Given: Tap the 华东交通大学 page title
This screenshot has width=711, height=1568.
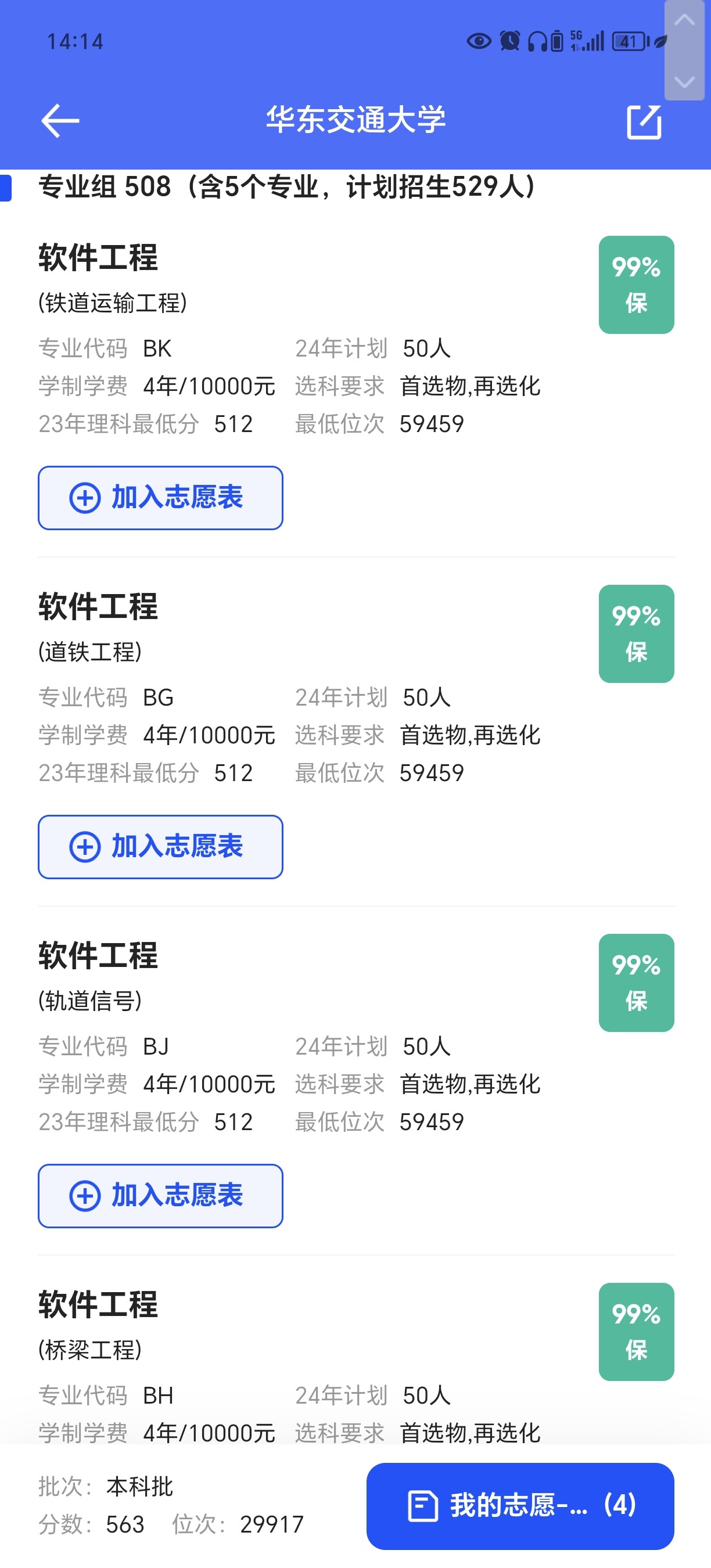Looking at the screenshot, I should tap(355, 119).
